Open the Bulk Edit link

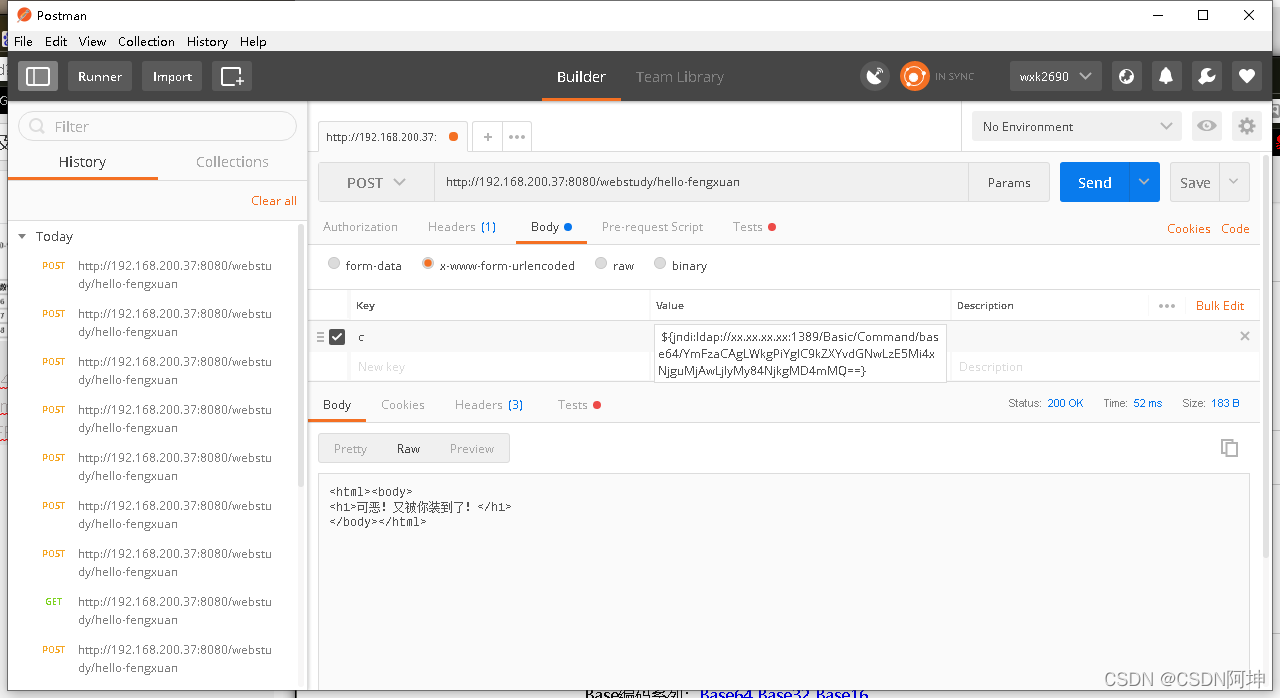1220,306
